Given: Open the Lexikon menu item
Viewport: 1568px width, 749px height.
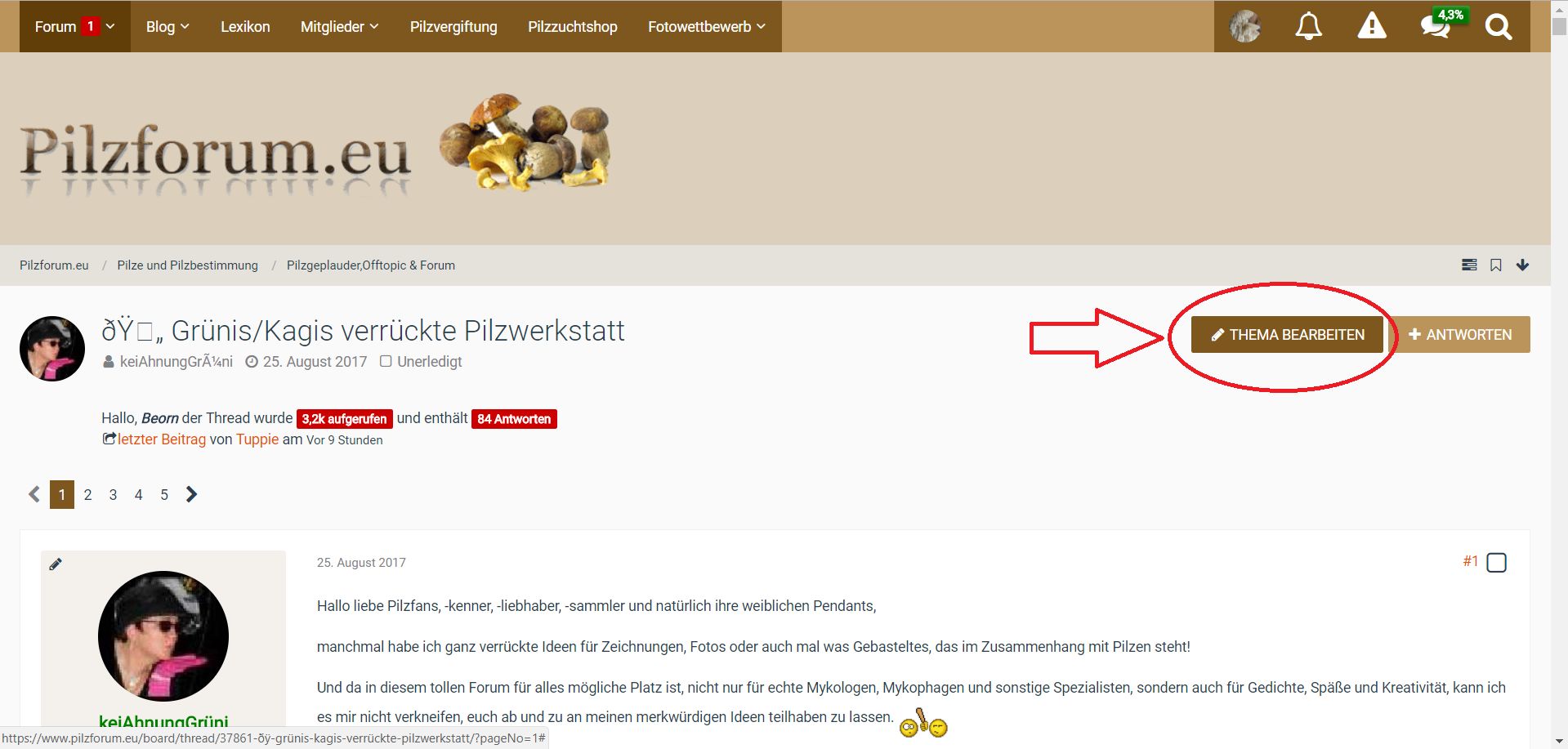Looking at the screenshot, I should [245, 26].
